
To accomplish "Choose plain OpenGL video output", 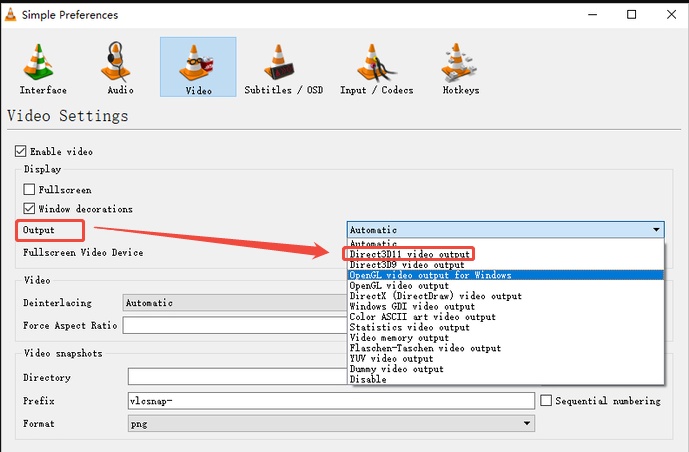I will [505, 286].
